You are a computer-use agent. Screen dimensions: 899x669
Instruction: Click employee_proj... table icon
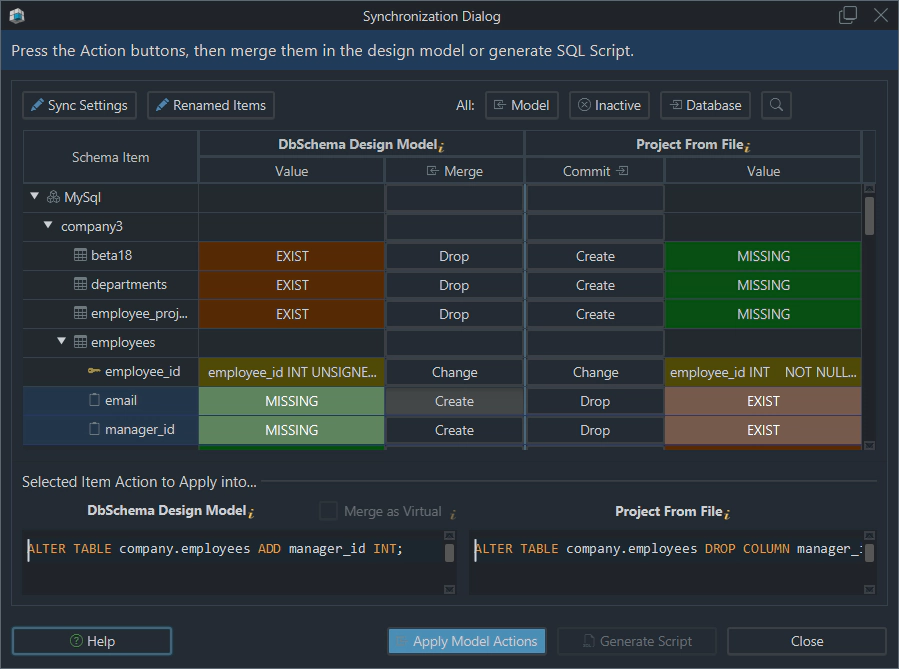tap(81, 313)
